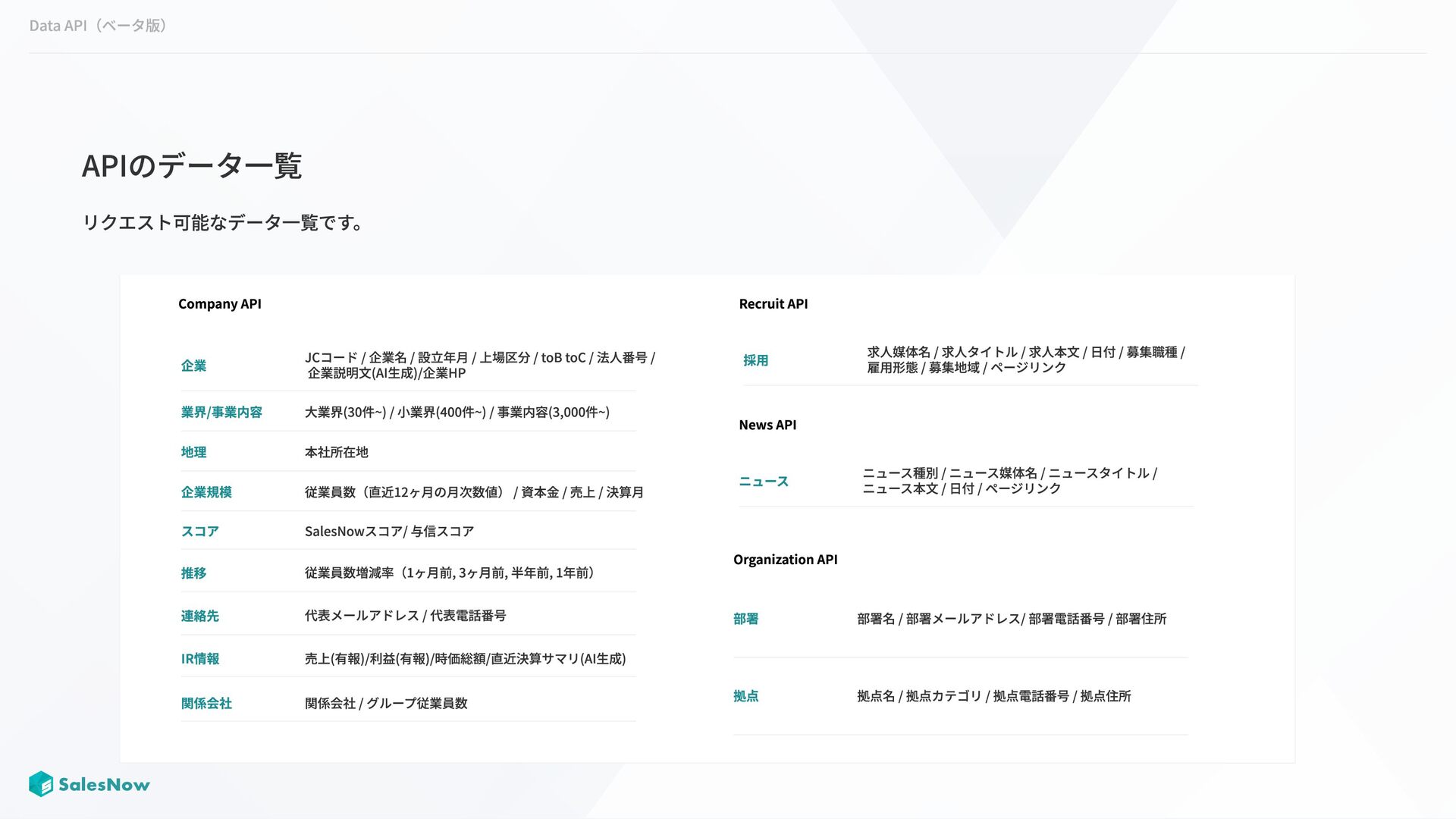Click the 拠点 label under Organization API
This screenshot has width=1456, height=819.
point(745,696)
